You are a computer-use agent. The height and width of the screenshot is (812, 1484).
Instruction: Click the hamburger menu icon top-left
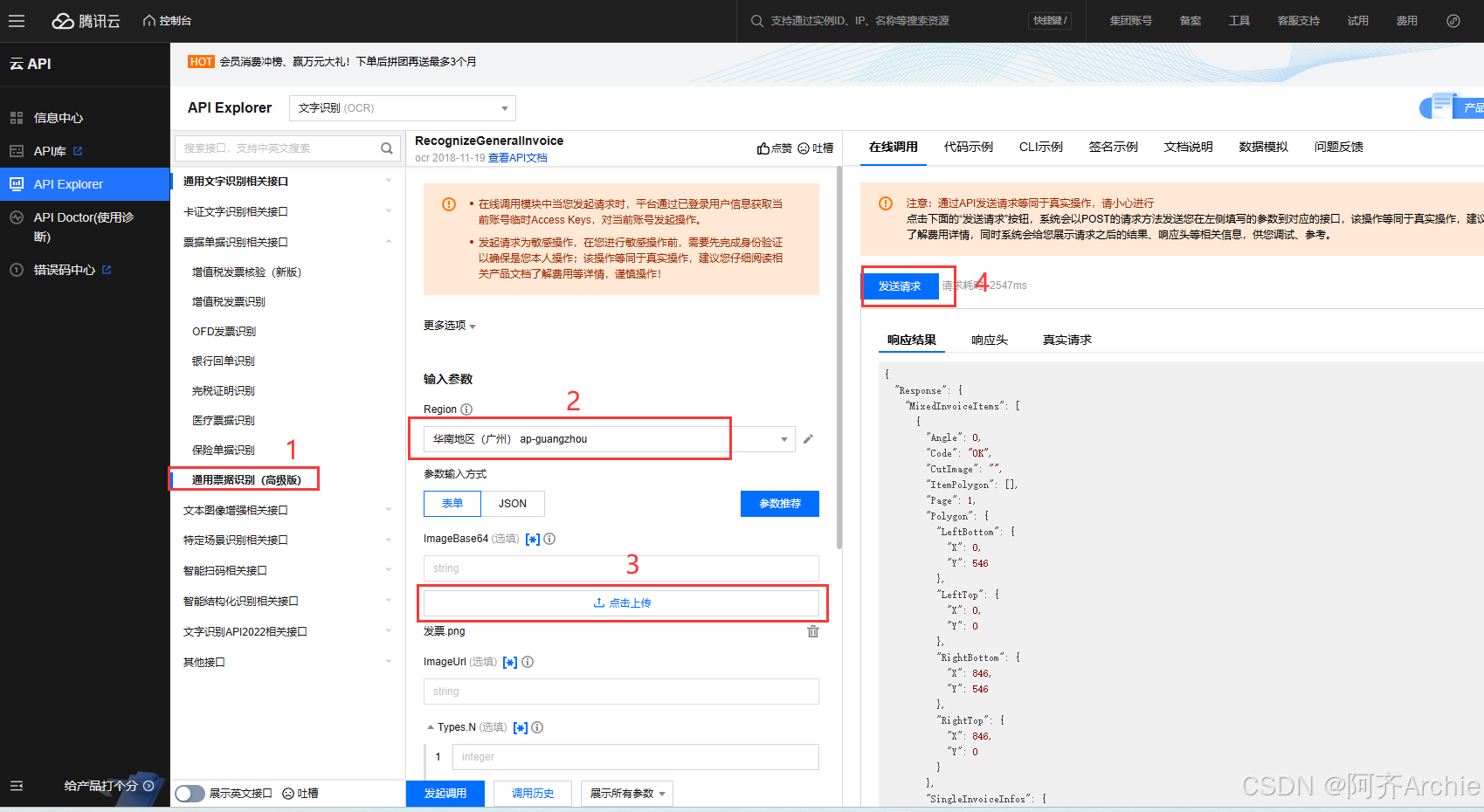coord(17,20)
